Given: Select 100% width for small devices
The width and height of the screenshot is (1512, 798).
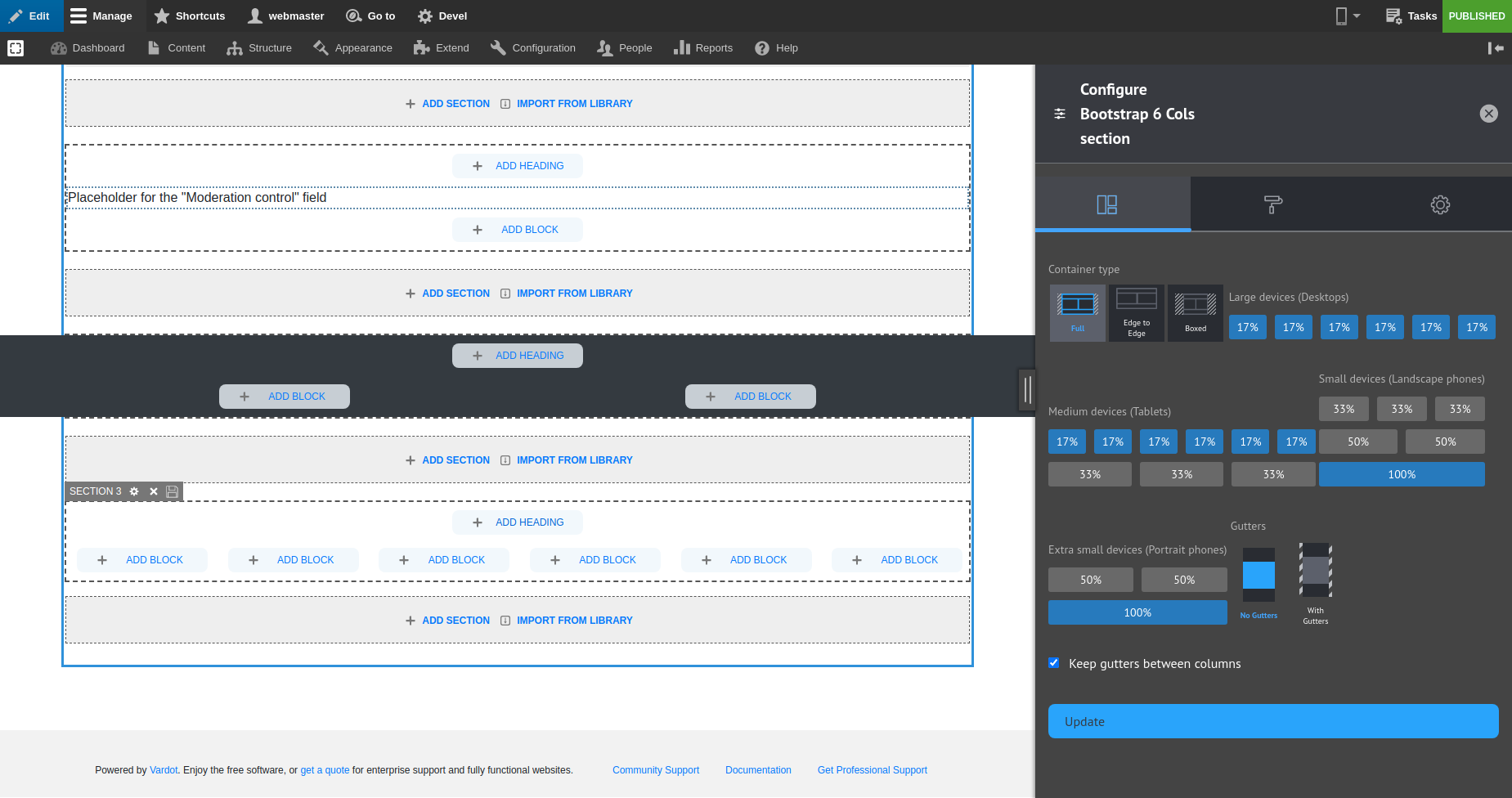Looking at the screenshot, I should 1402,474.
